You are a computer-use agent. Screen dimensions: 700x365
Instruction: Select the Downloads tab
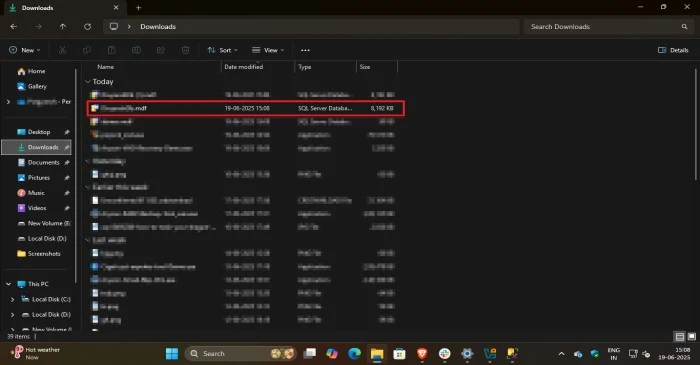click(64, 8)
